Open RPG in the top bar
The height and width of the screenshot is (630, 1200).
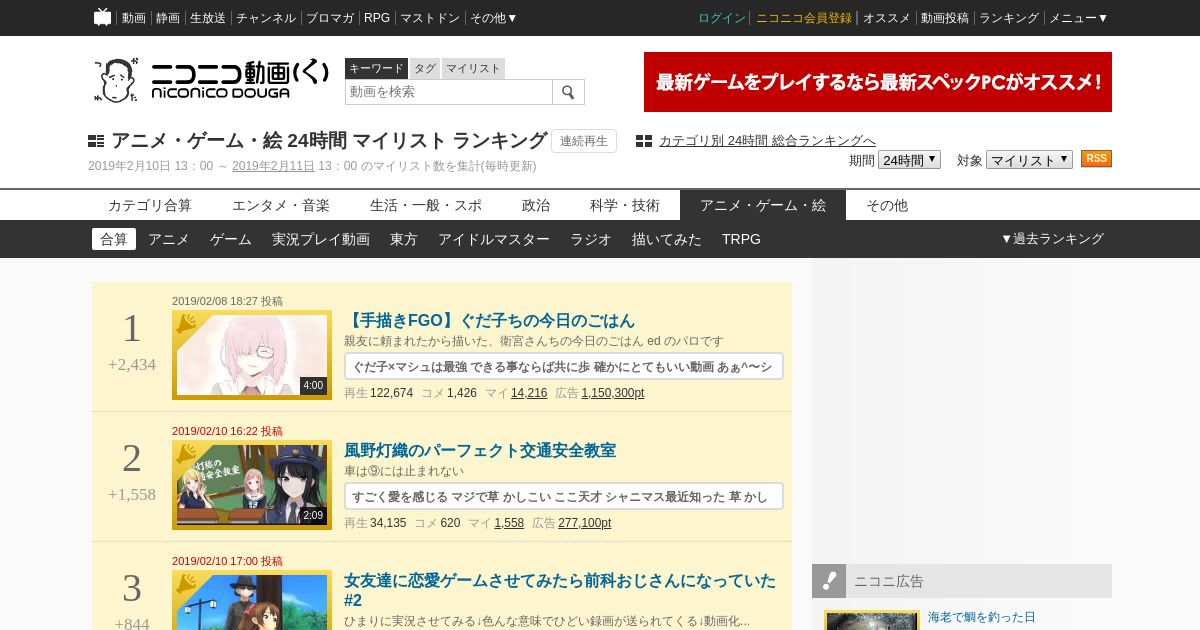pos(377,18)
